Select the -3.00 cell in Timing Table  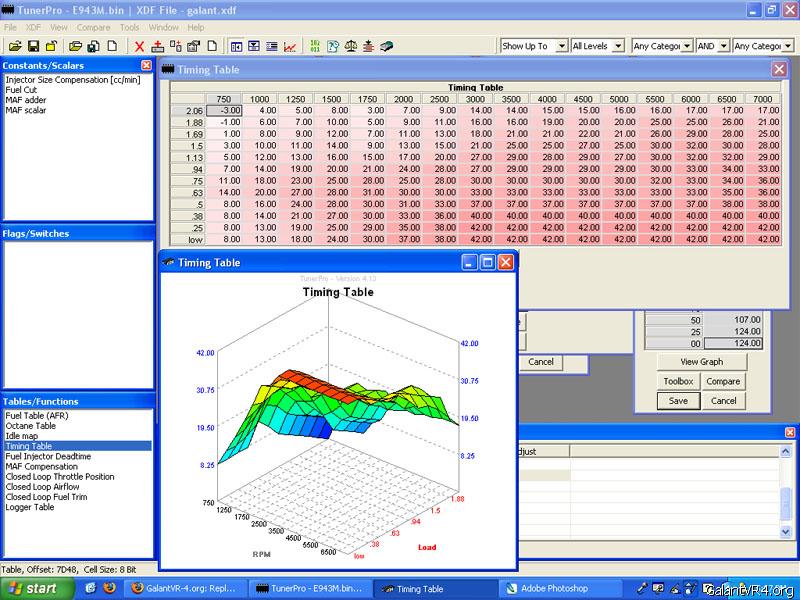pyautogui.click(x=224, y=110)
